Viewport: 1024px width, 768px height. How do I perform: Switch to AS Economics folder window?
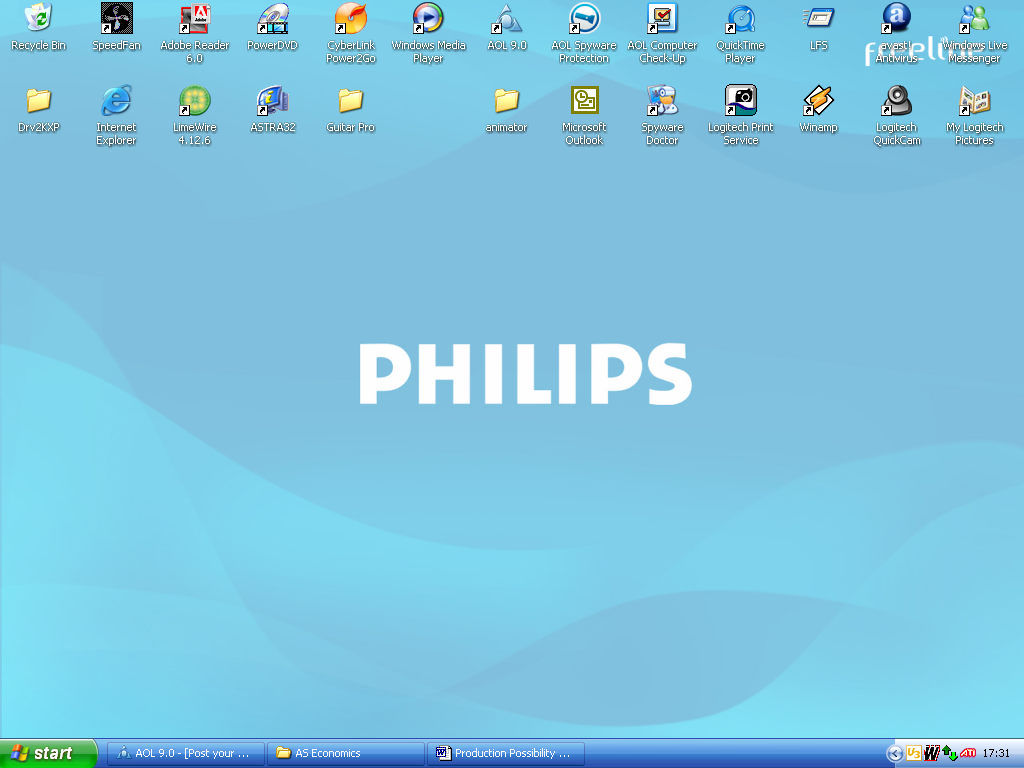pos(346,754)
